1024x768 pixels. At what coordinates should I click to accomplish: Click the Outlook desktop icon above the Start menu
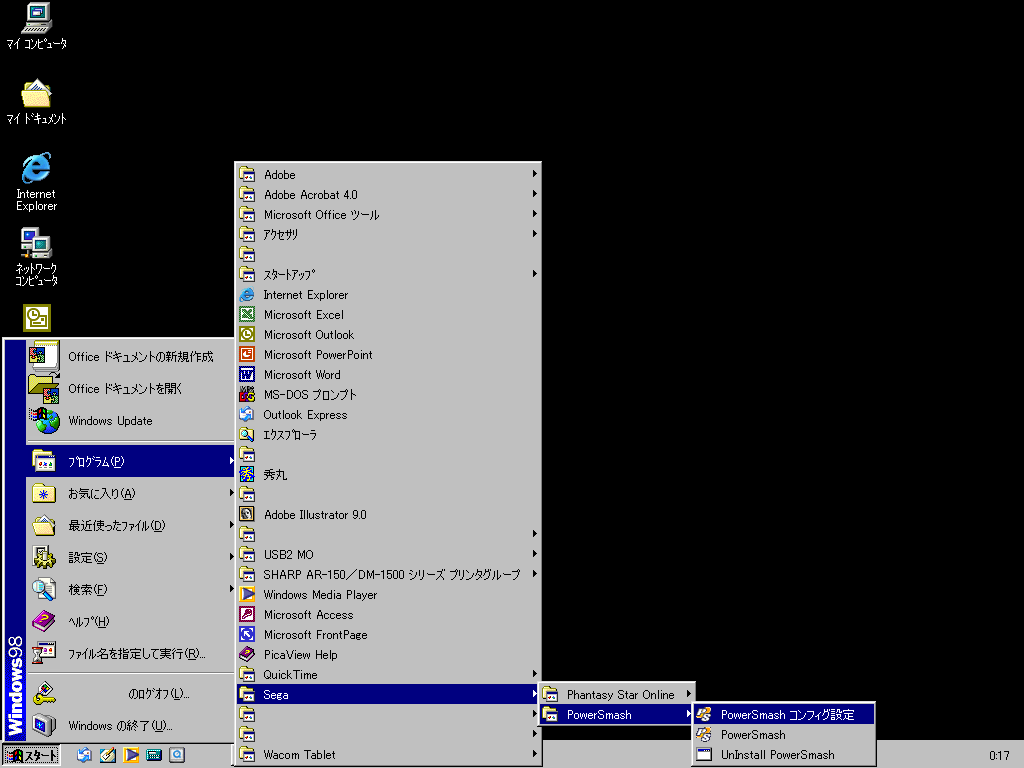tap(37, 318)
